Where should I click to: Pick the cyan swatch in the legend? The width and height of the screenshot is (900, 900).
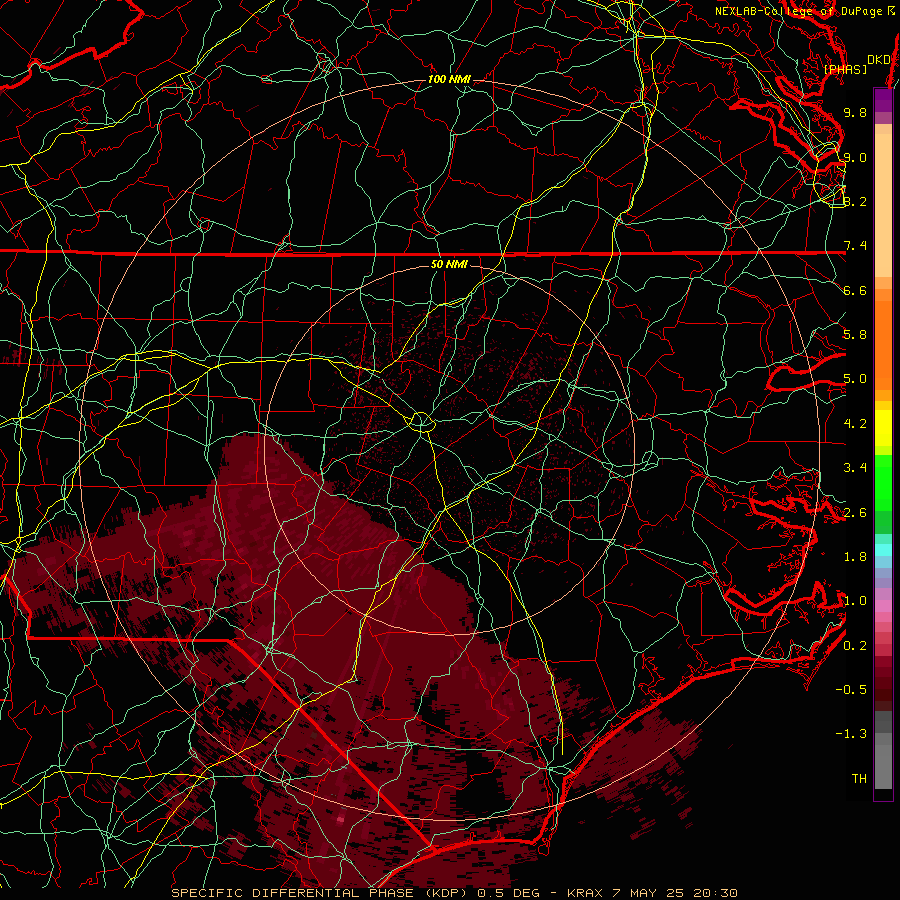point(883,550)
